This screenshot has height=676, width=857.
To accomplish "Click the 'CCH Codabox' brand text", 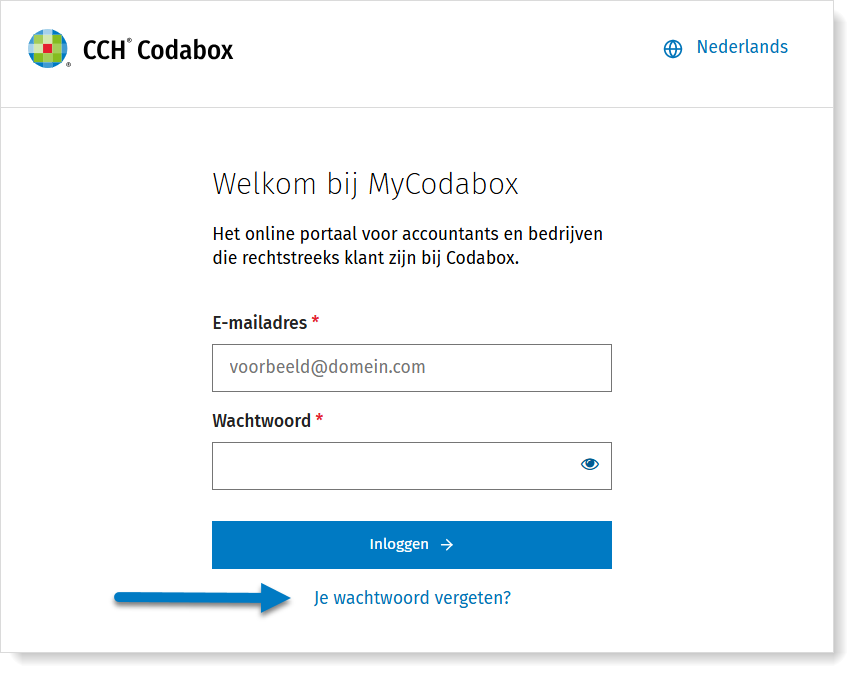I will click(x=158, y=50).
